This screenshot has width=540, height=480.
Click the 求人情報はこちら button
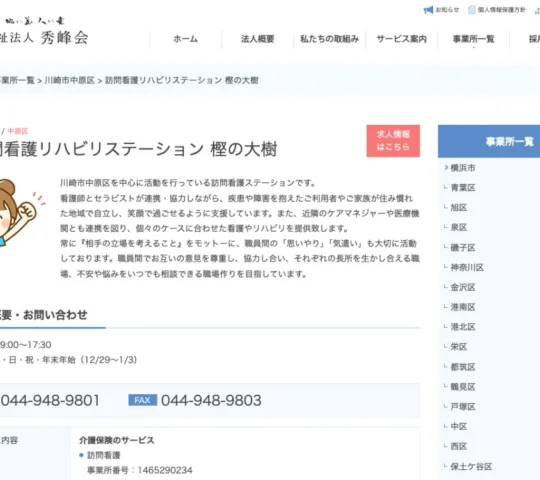coord(393,141)
